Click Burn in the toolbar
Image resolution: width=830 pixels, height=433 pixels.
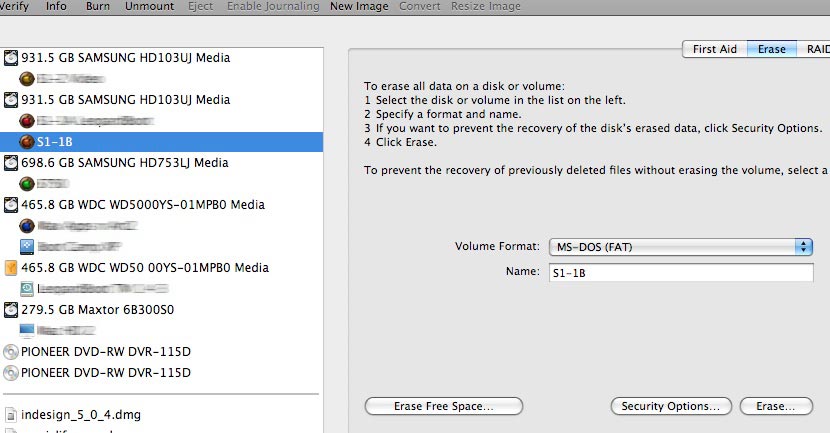point(98,6)
